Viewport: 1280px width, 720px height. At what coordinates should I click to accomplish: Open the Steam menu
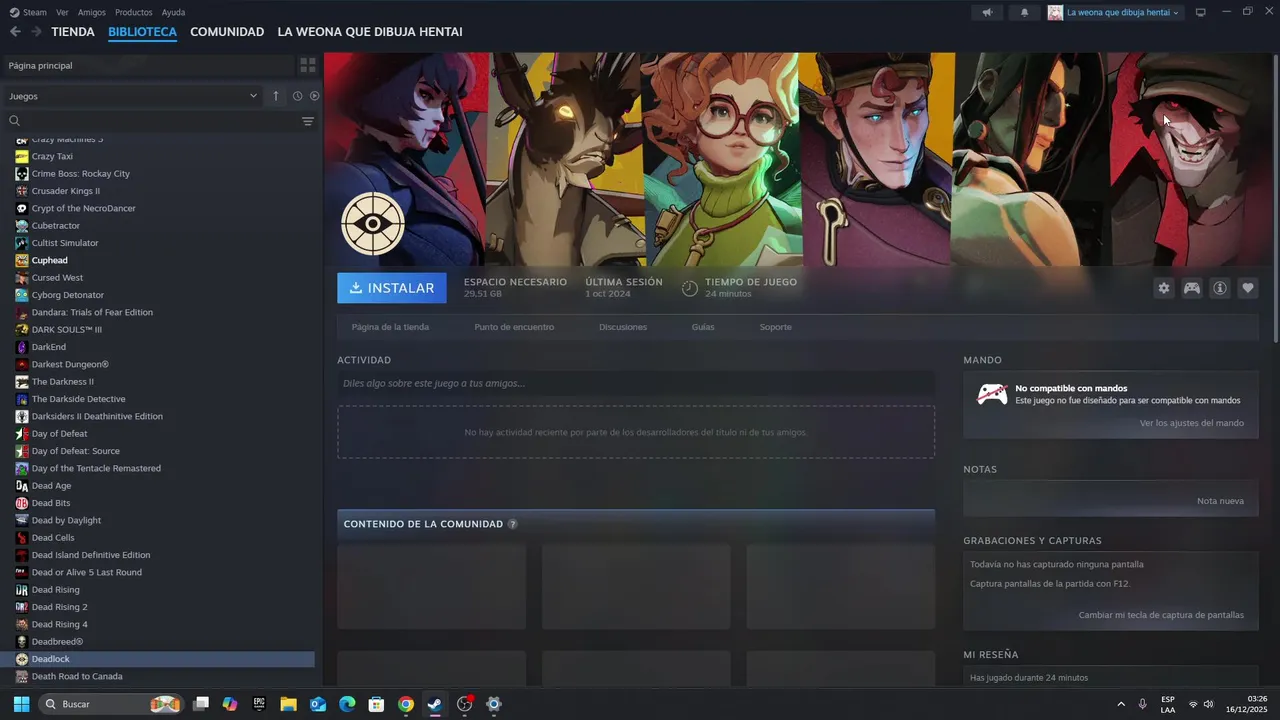[x=28, y=12]
